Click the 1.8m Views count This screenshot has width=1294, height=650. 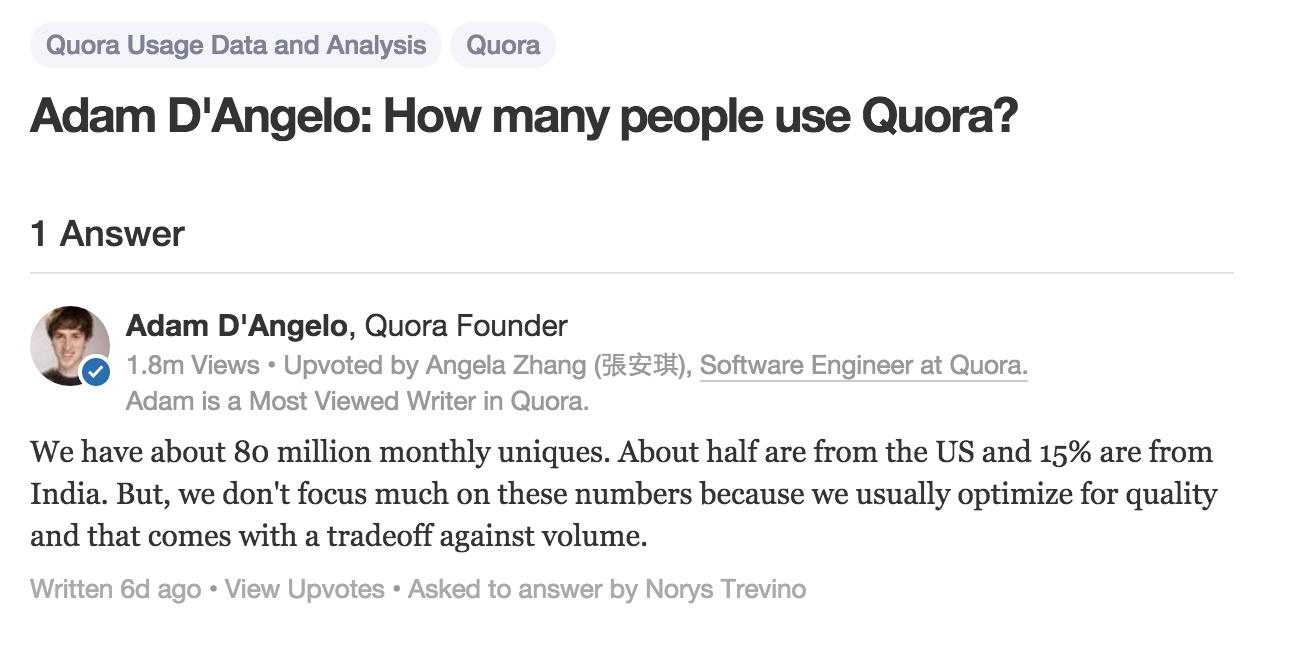(x=192, y=365)
